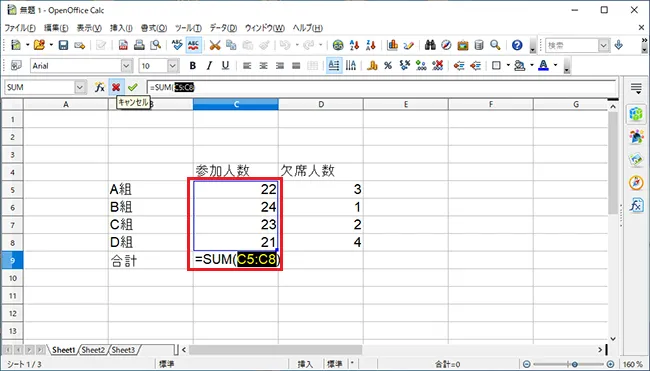This screenshot has width=650, height=371.
Task: Open the Styles and Formatting icon
Action: coord(16,65)
